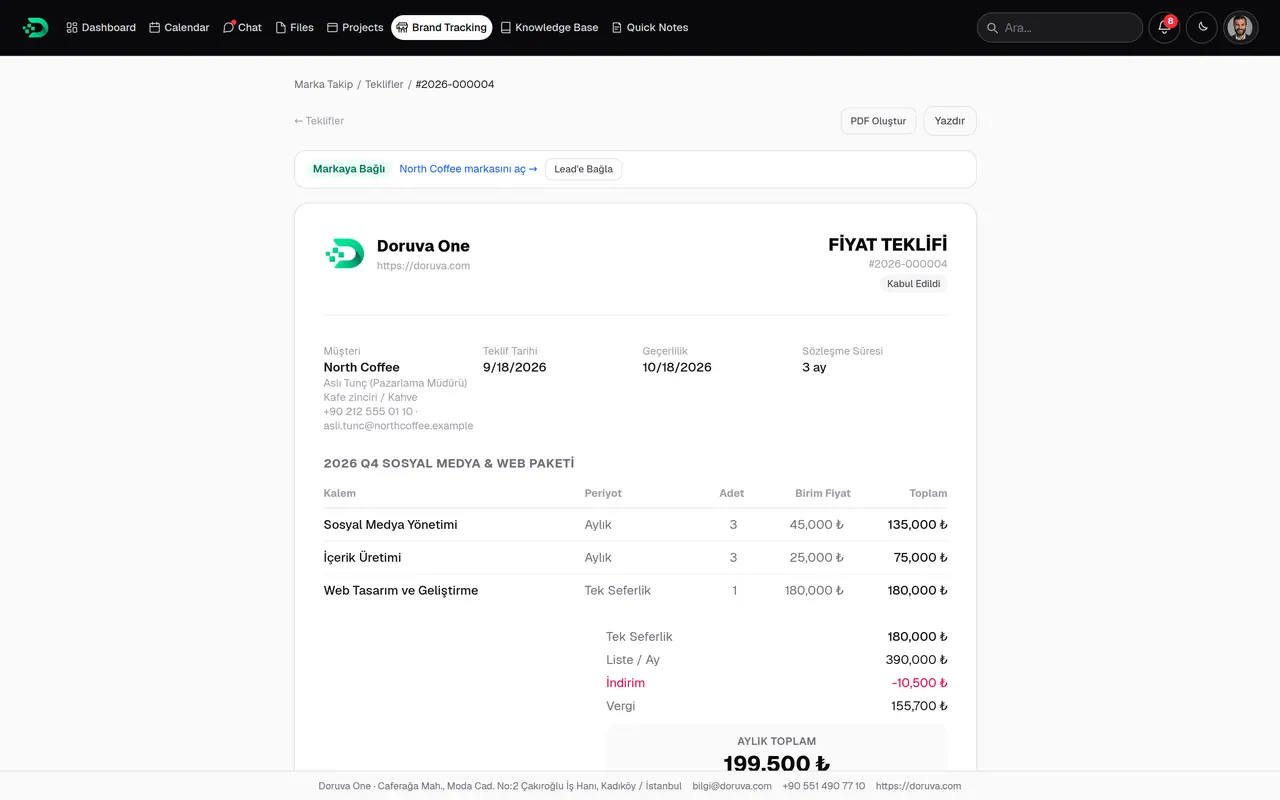Image resolution: width=1280 pixels, height=800 pixels.
Task: Click the Vergi amount 155,700 ₺
Action: [x=919, y=706]
